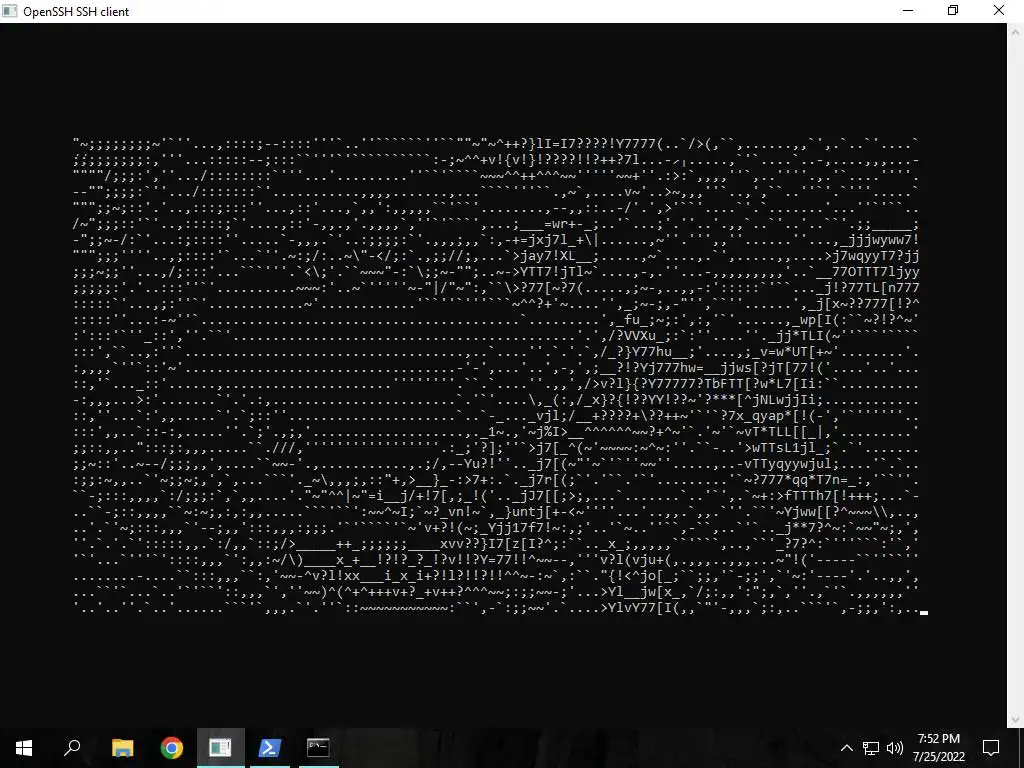
Task: Click the OpenSSH window title icon
Action: pyautogui.click(x=9, y=11)
